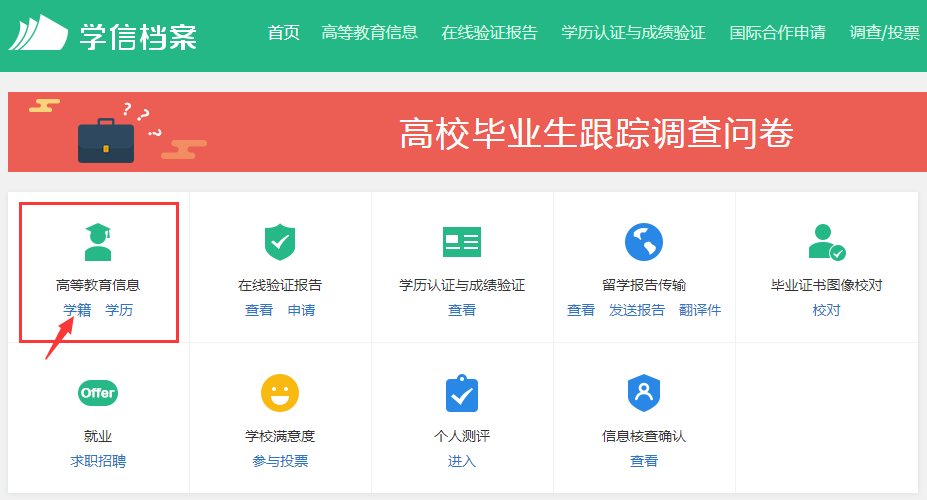The width and height of the screenshot is (927, 500).
Task: Click the 学校满意度 card title
Action: [280, 436]
